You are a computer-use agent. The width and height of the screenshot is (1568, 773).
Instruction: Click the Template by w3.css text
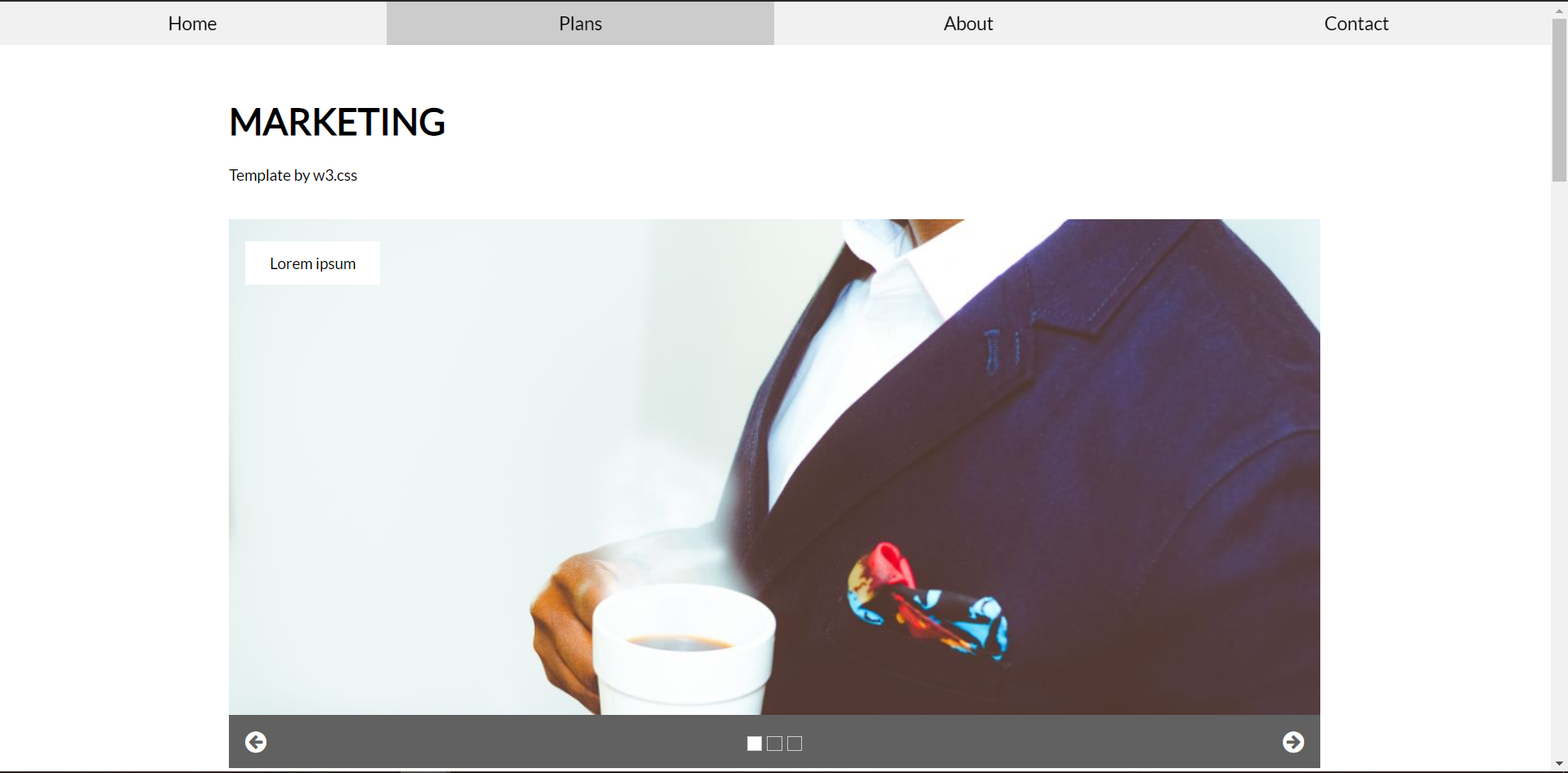293,175
